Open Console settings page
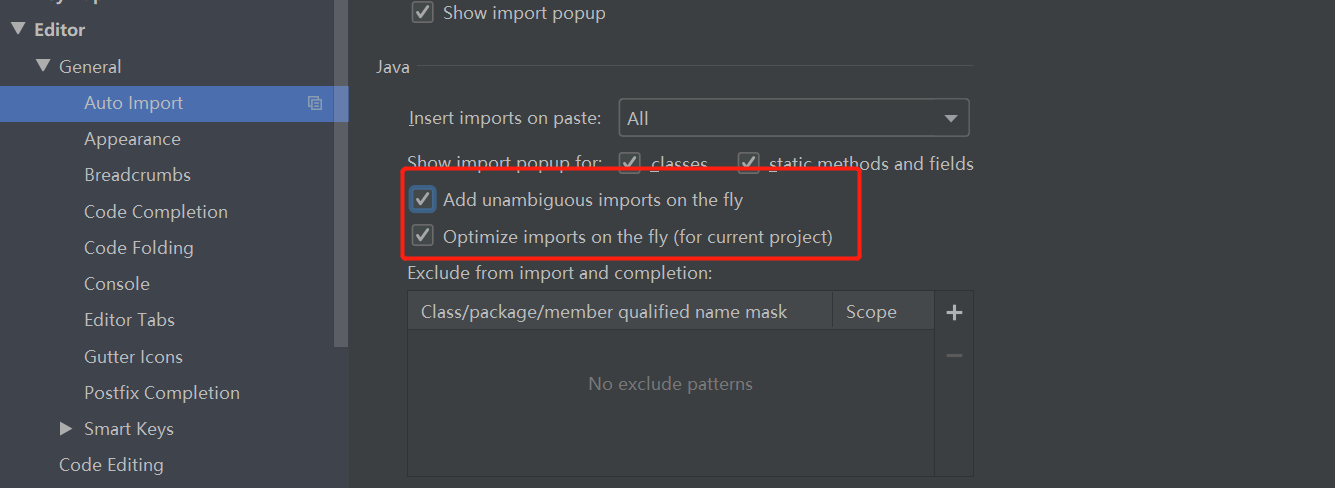The image size is (1335, 488). (x=117, y=284)
